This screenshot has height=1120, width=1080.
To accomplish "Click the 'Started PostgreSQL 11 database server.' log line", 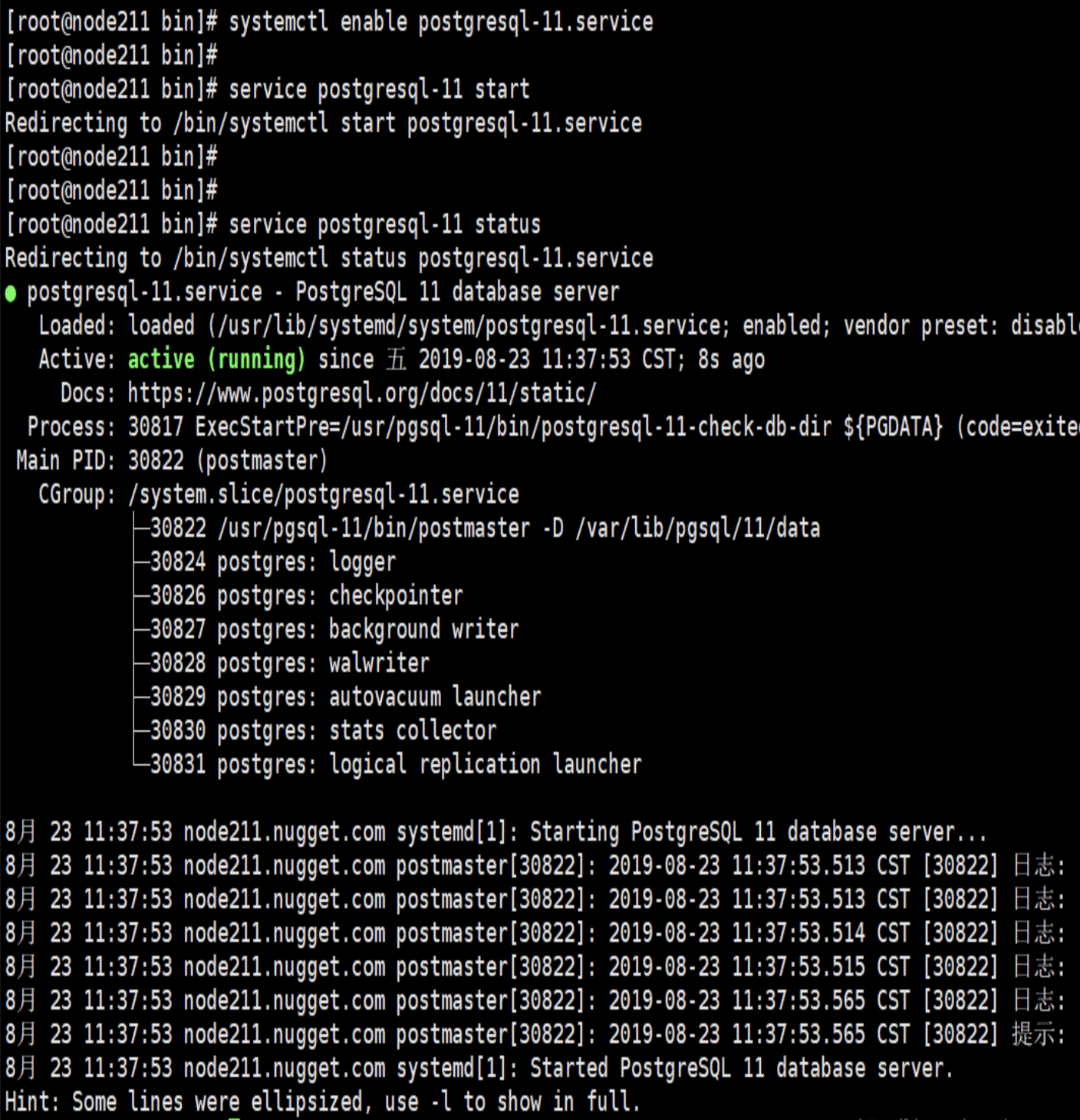I will (x=479, y=1069).
